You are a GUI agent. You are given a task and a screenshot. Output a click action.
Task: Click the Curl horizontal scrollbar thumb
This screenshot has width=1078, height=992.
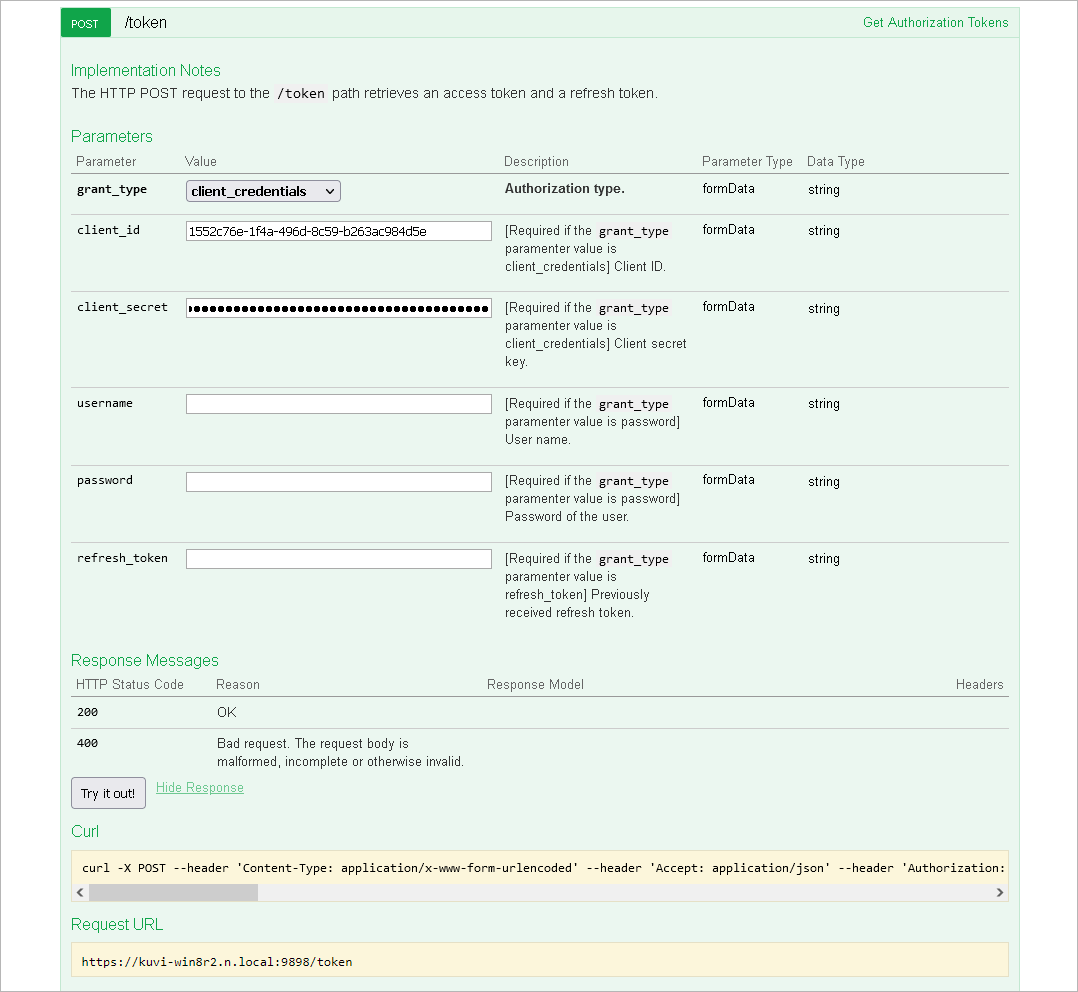click(x=173, y=892)
